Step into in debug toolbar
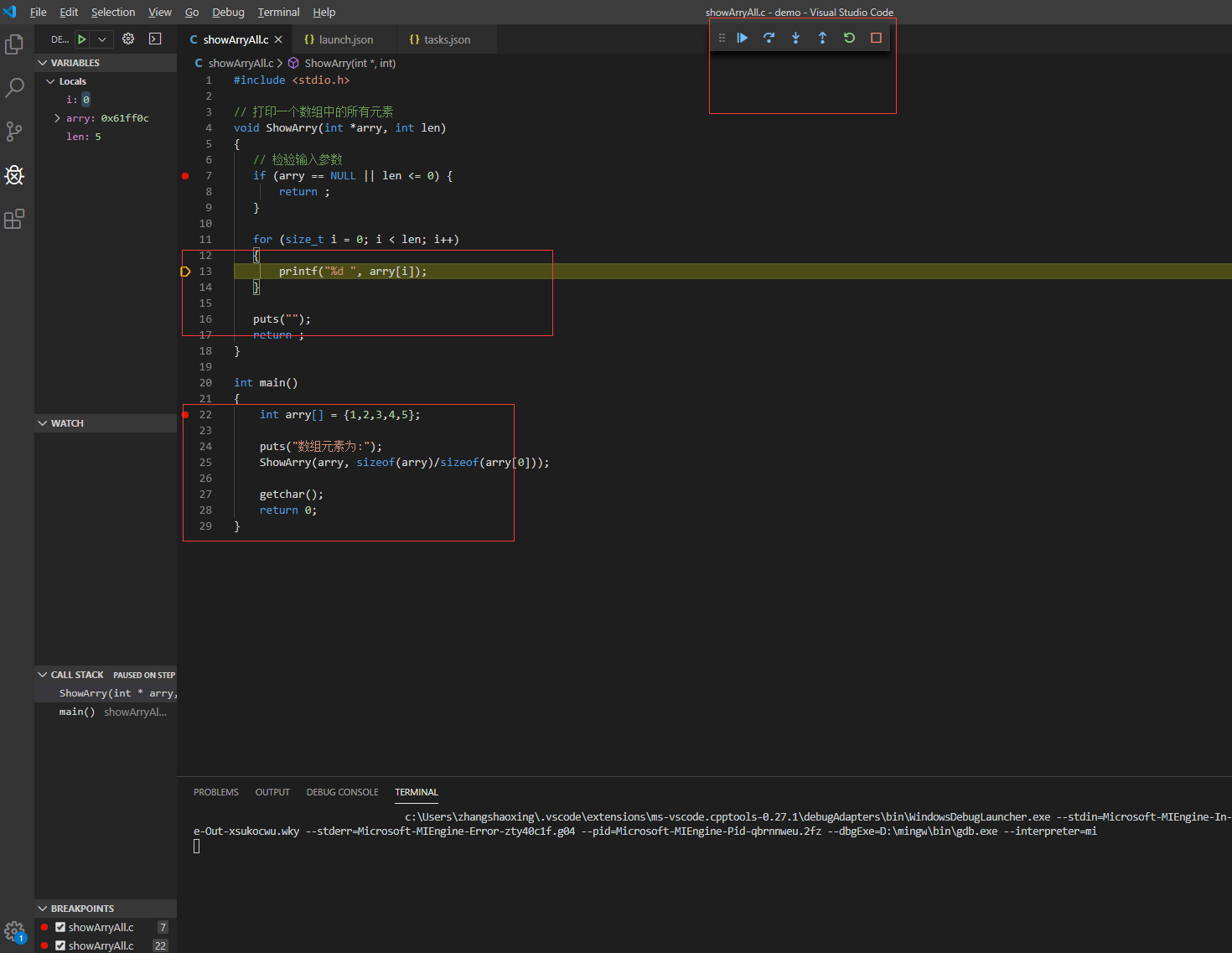 coord(795,38)
